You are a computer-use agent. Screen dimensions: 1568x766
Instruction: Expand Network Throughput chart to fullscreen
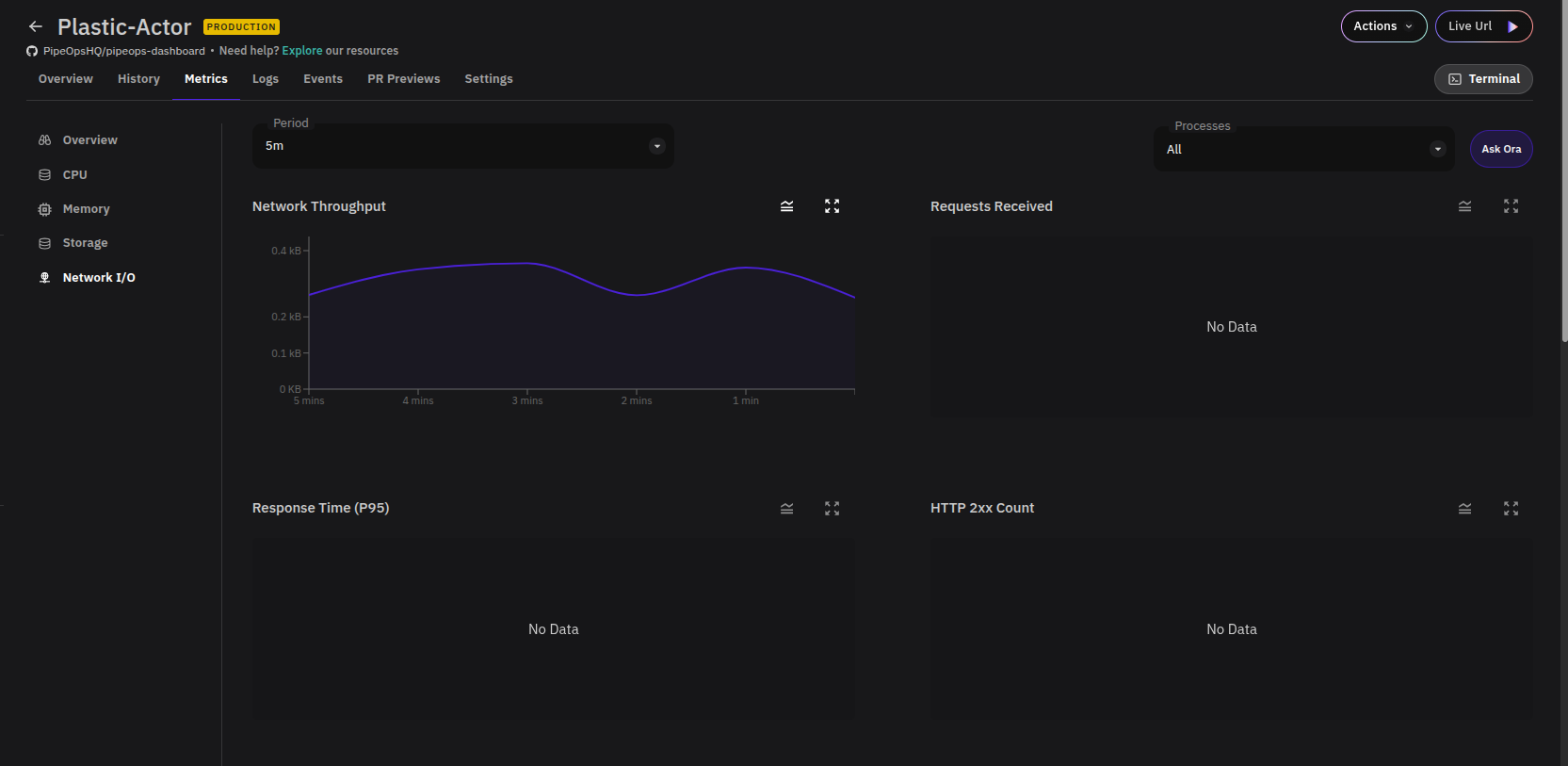tap(832, 206)
